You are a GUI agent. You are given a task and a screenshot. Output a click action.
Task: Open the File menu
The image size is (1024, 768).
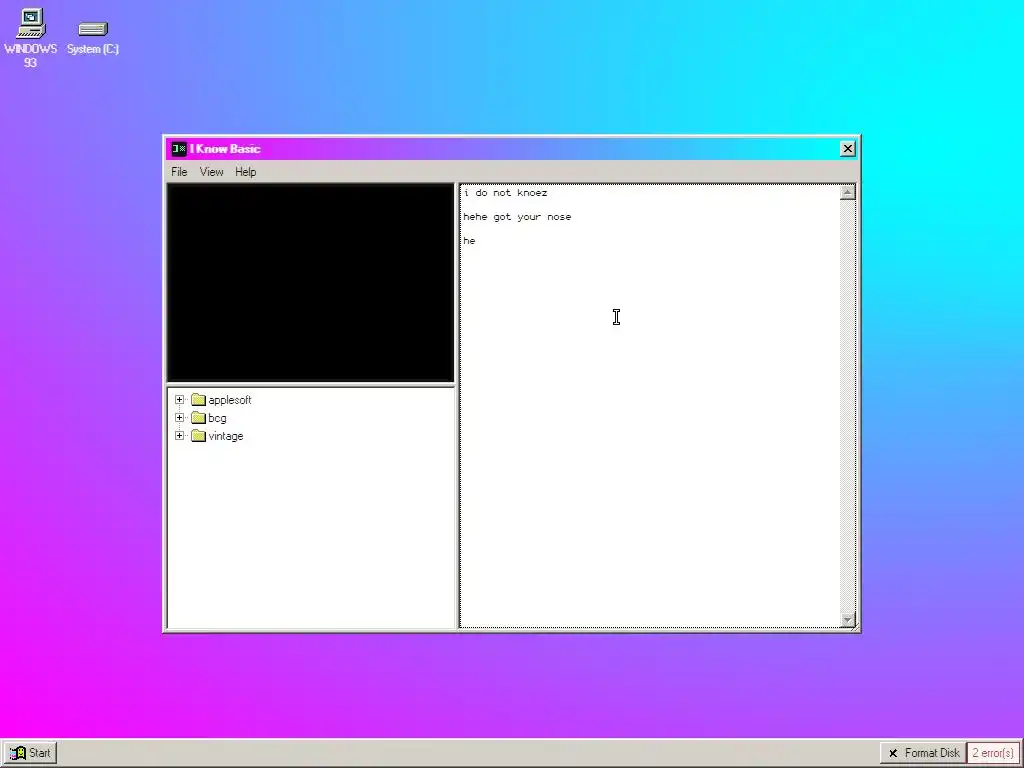[x=179, y=172]
